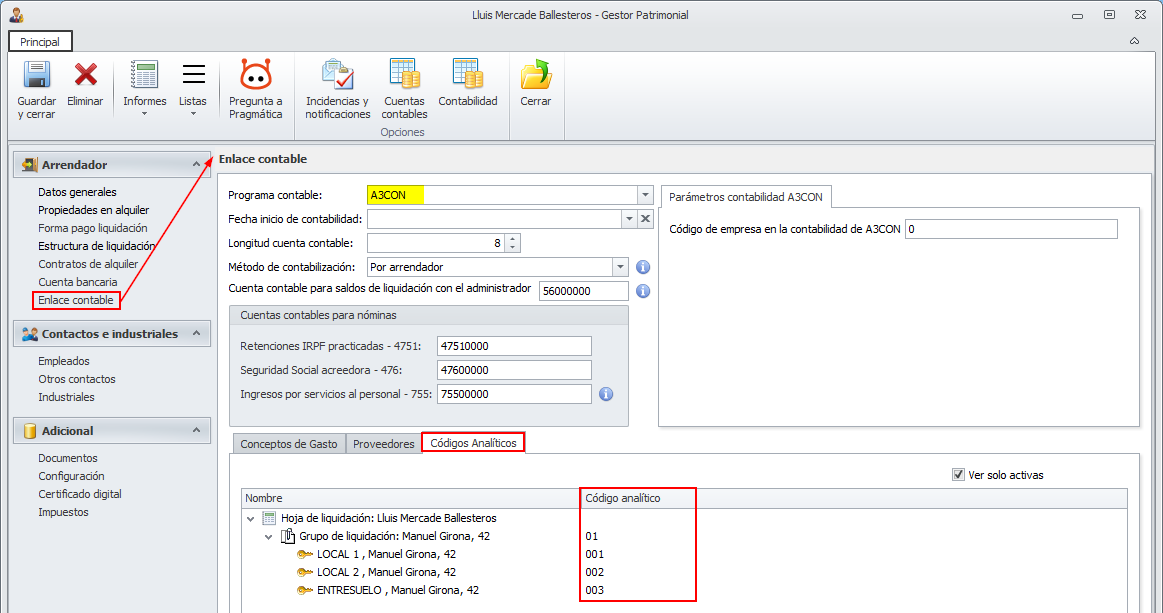
Task: Switch to Conceptos de Gasto tab
Action: [289, 444]
